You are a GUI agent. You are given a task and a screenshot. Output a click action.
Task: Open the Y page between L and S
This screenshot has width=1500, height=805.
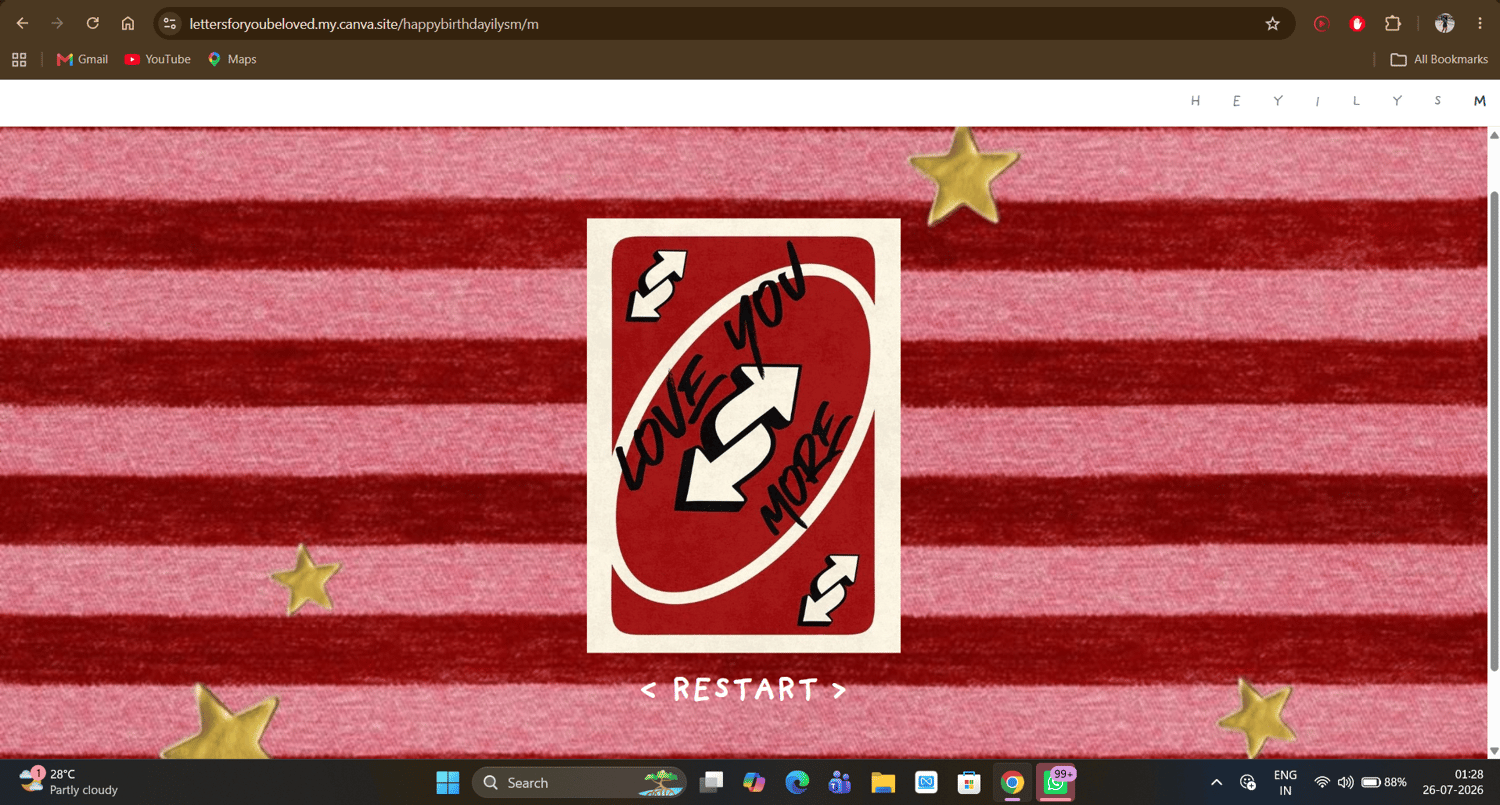pos(1397,101)
